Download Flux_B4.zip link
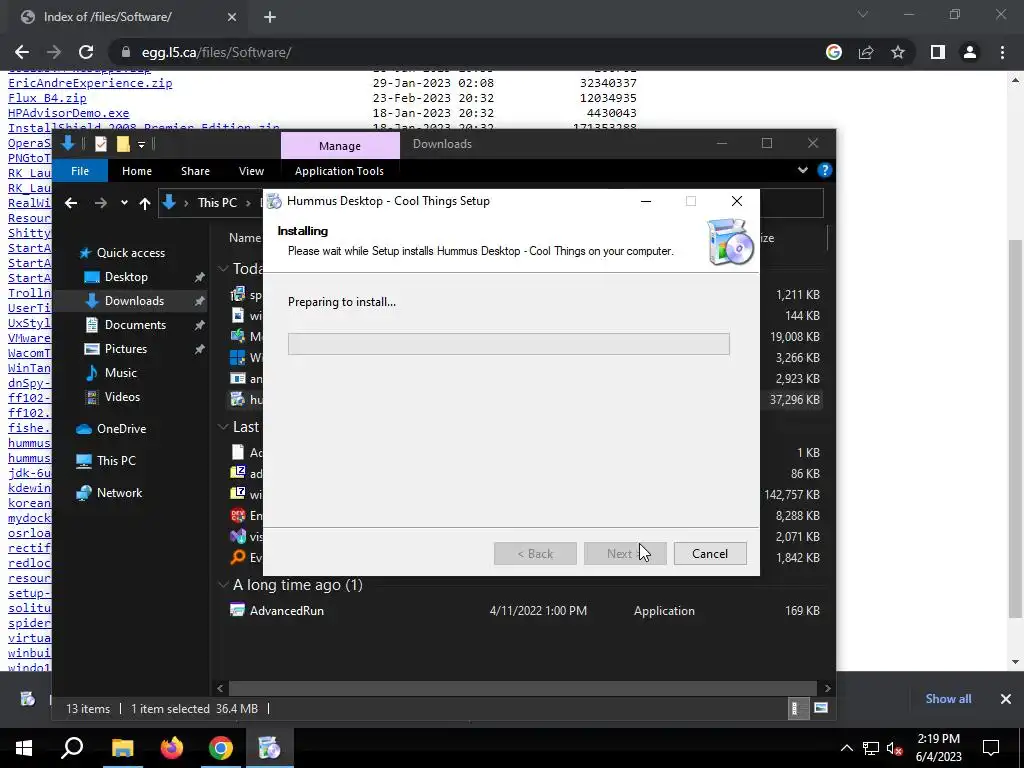Screen dimensions: 1024x768 click(47, 98)
